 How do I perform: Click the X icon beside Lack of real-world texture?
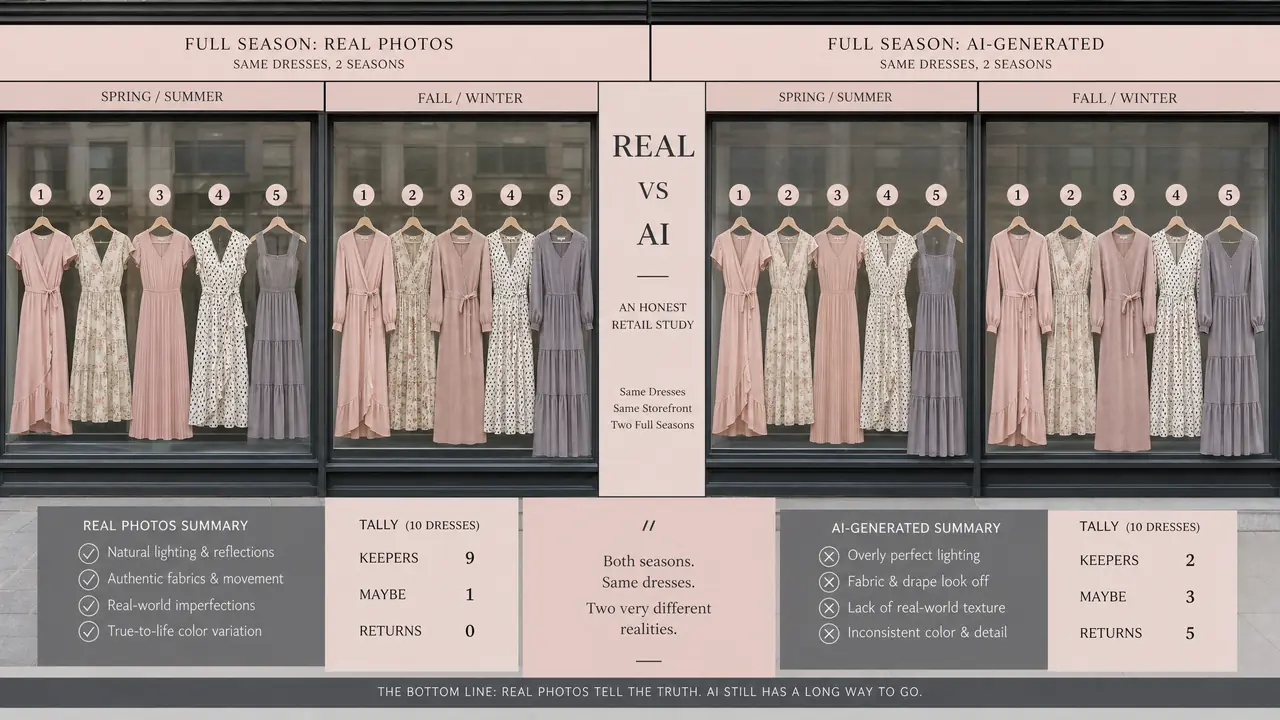tap(828, 607)
